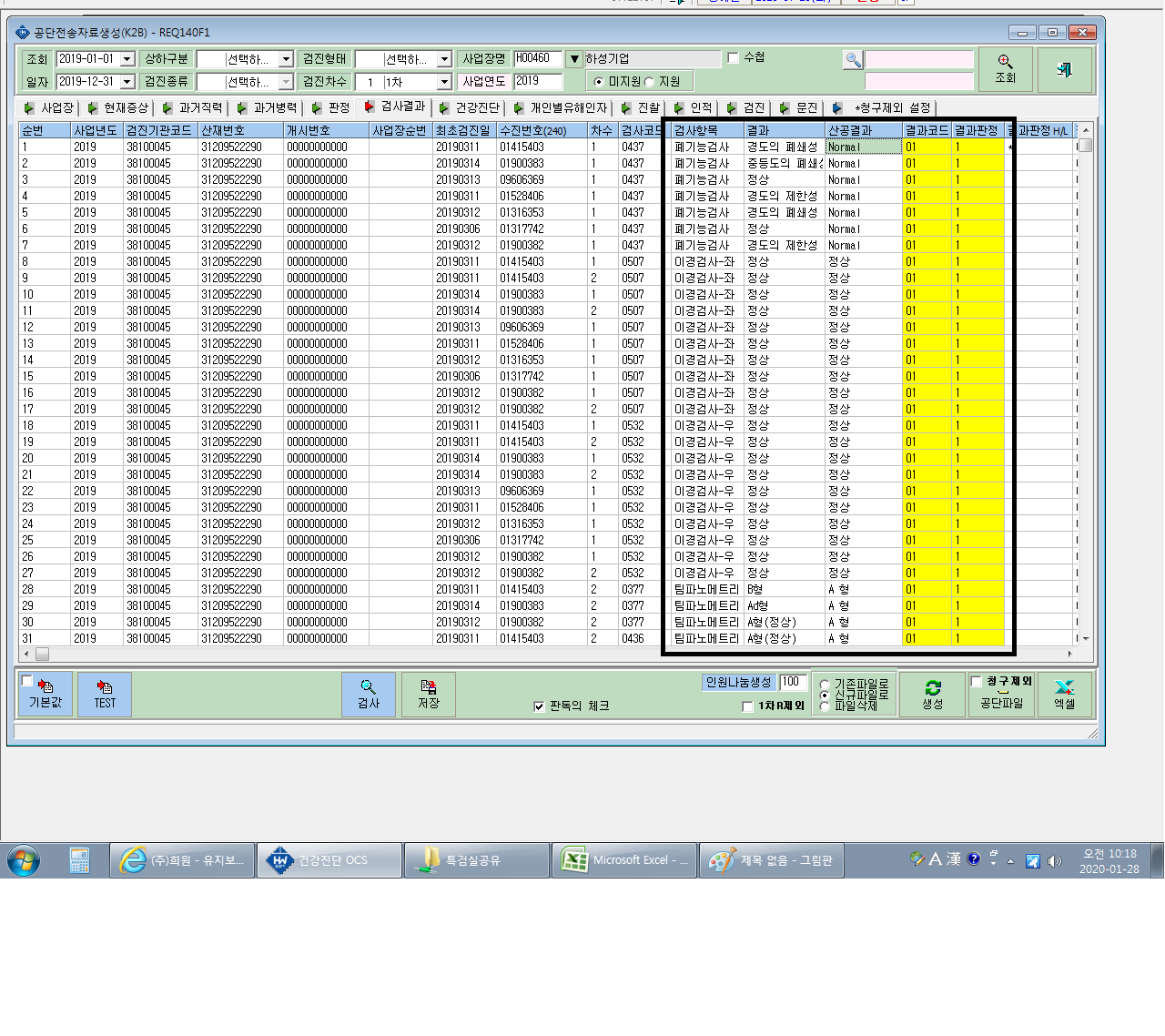Switch to the 건강진단 tab
This screenshot has height=1036, width=1165.
click(x=470, y=107)
